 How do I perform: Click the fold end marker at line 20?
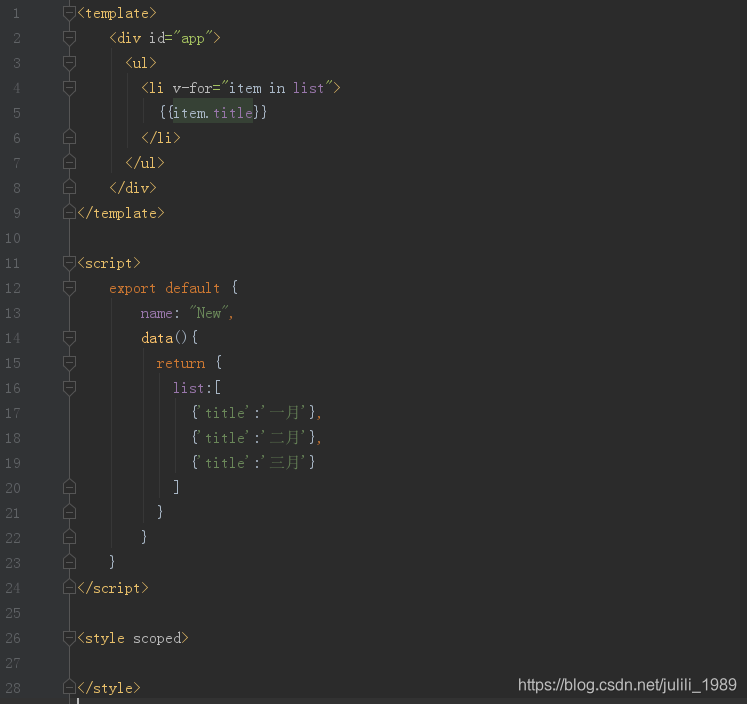click(69, 488)
